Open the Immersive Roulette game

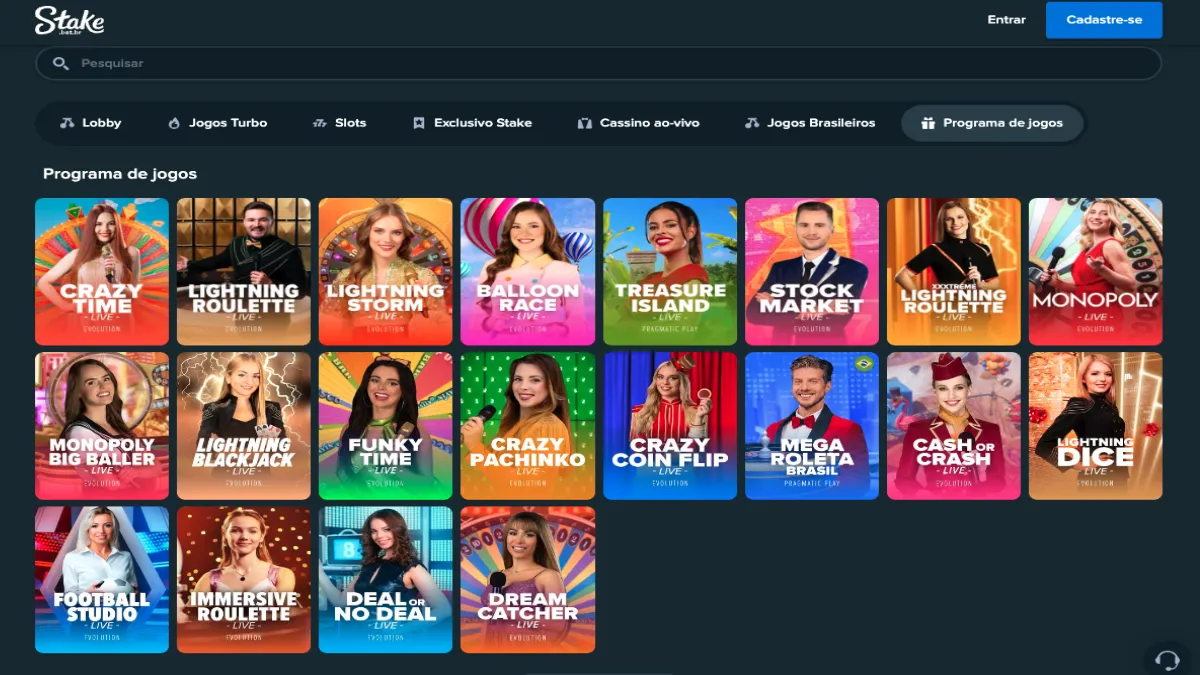[244, 580]
